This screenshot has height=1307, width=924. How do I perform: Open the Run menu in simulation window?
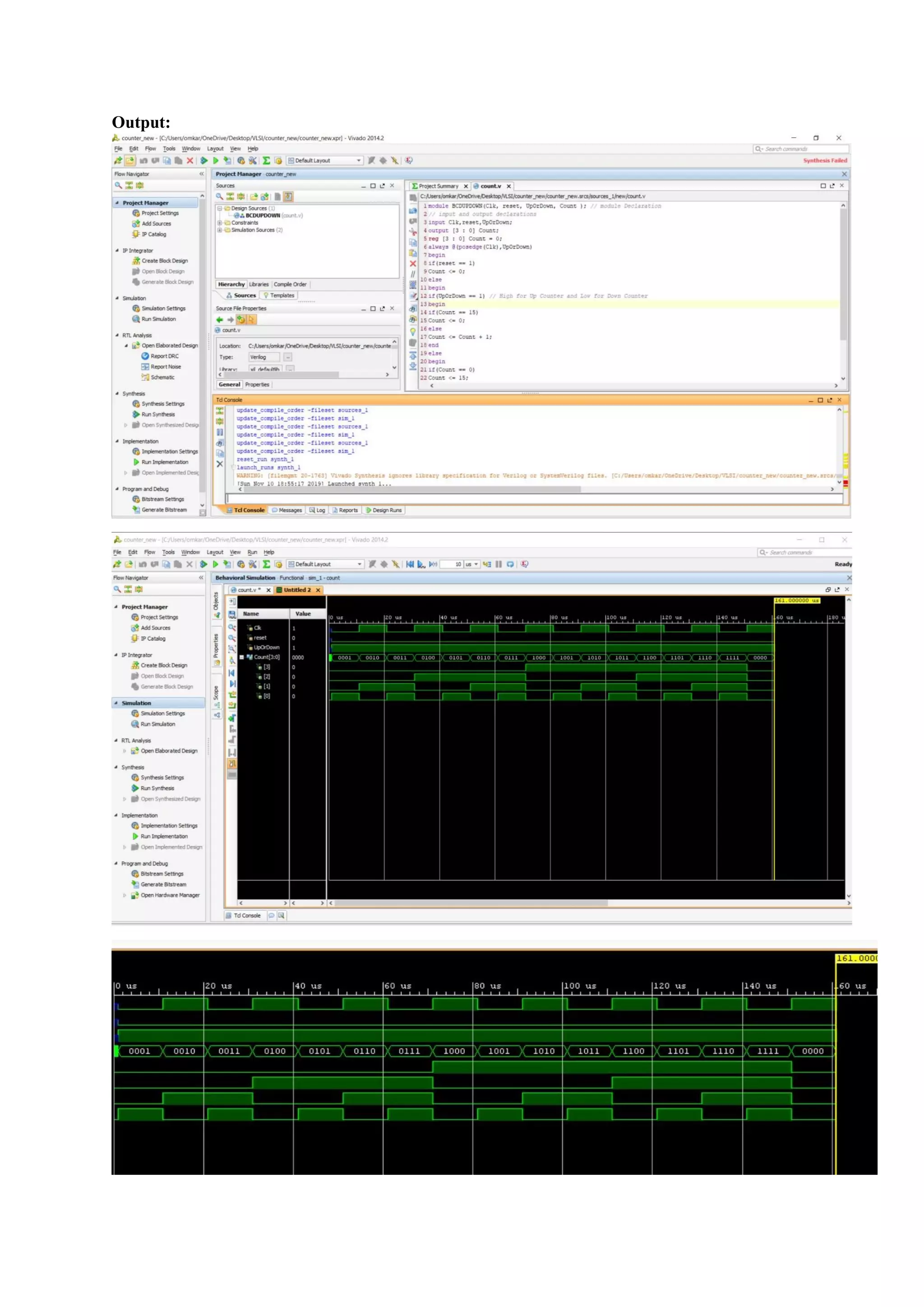click(x=252, y=552)
